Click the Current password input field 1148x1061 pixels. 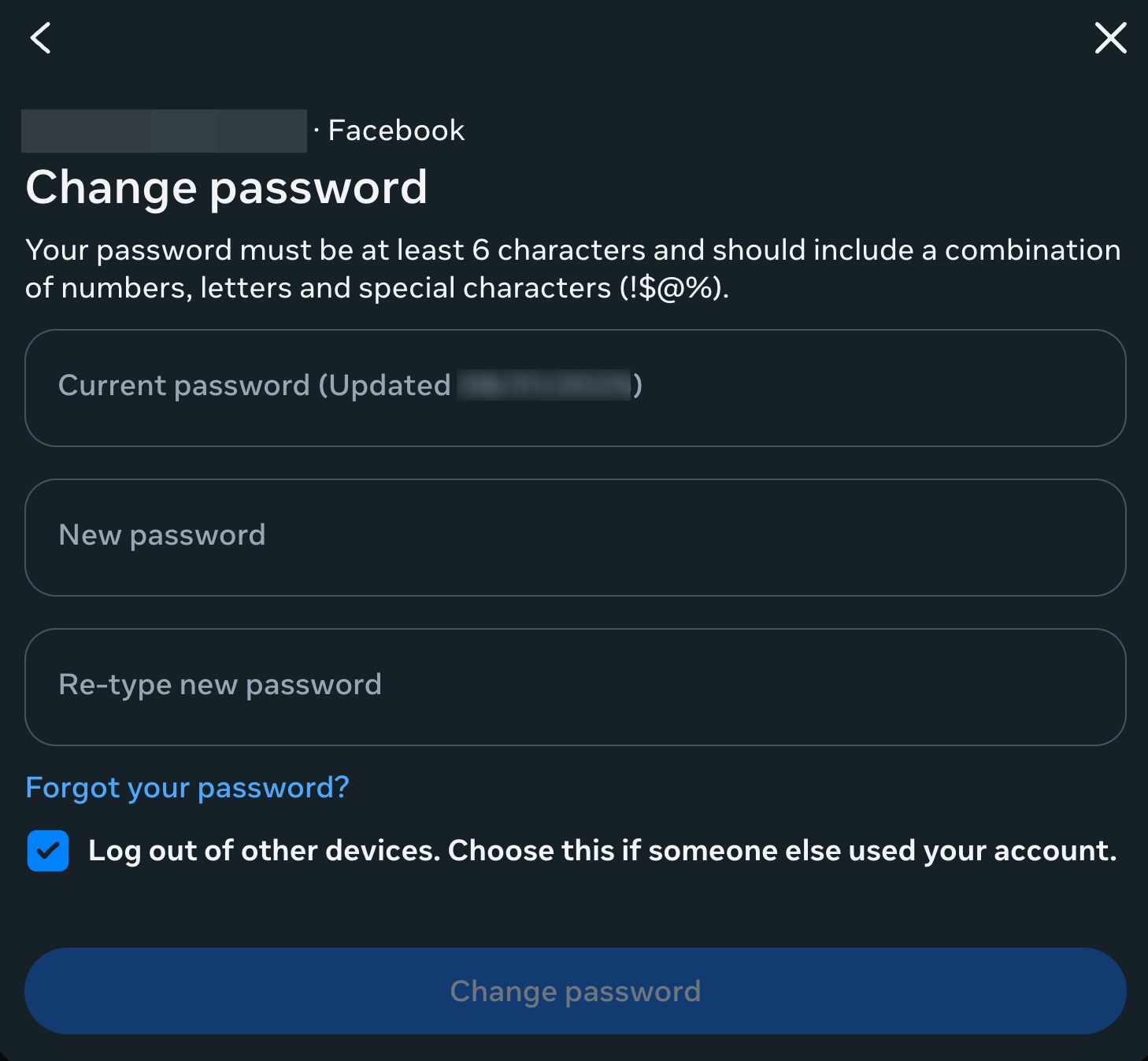(x=574, y=387)
